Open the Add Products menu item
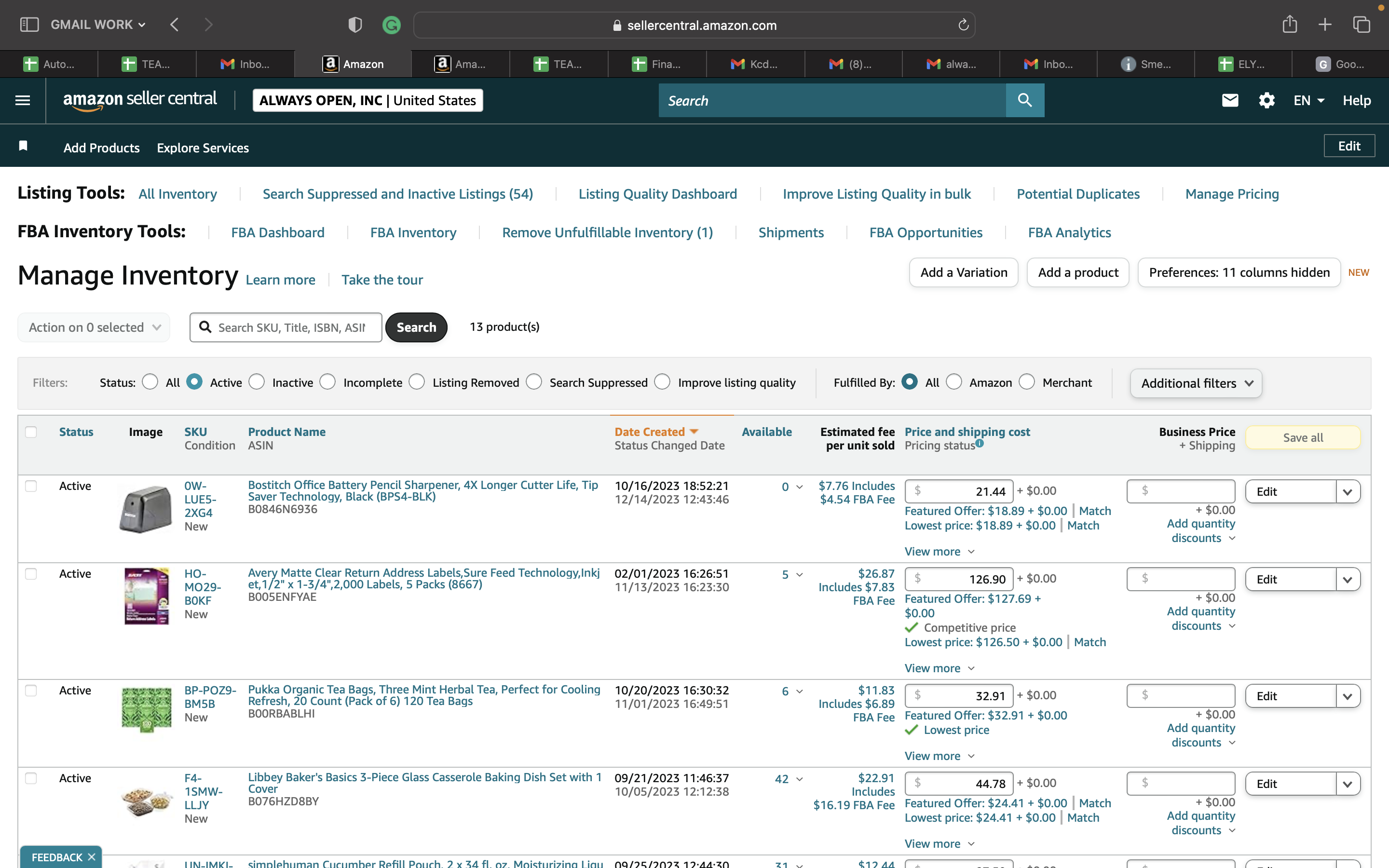The image size is (1389, 868). point(102,148)
